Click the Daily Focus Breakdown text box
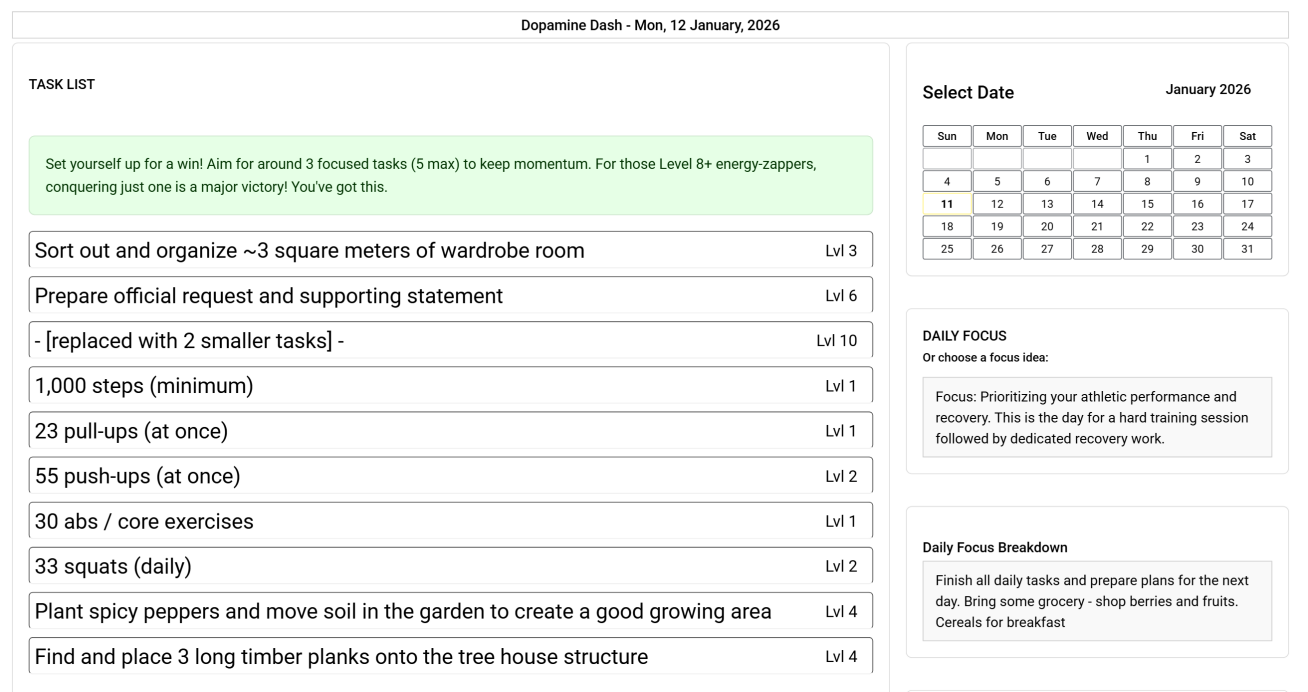Image resolution: width=1308 pixels, height=692 pixels. [x=1097, y=601]
